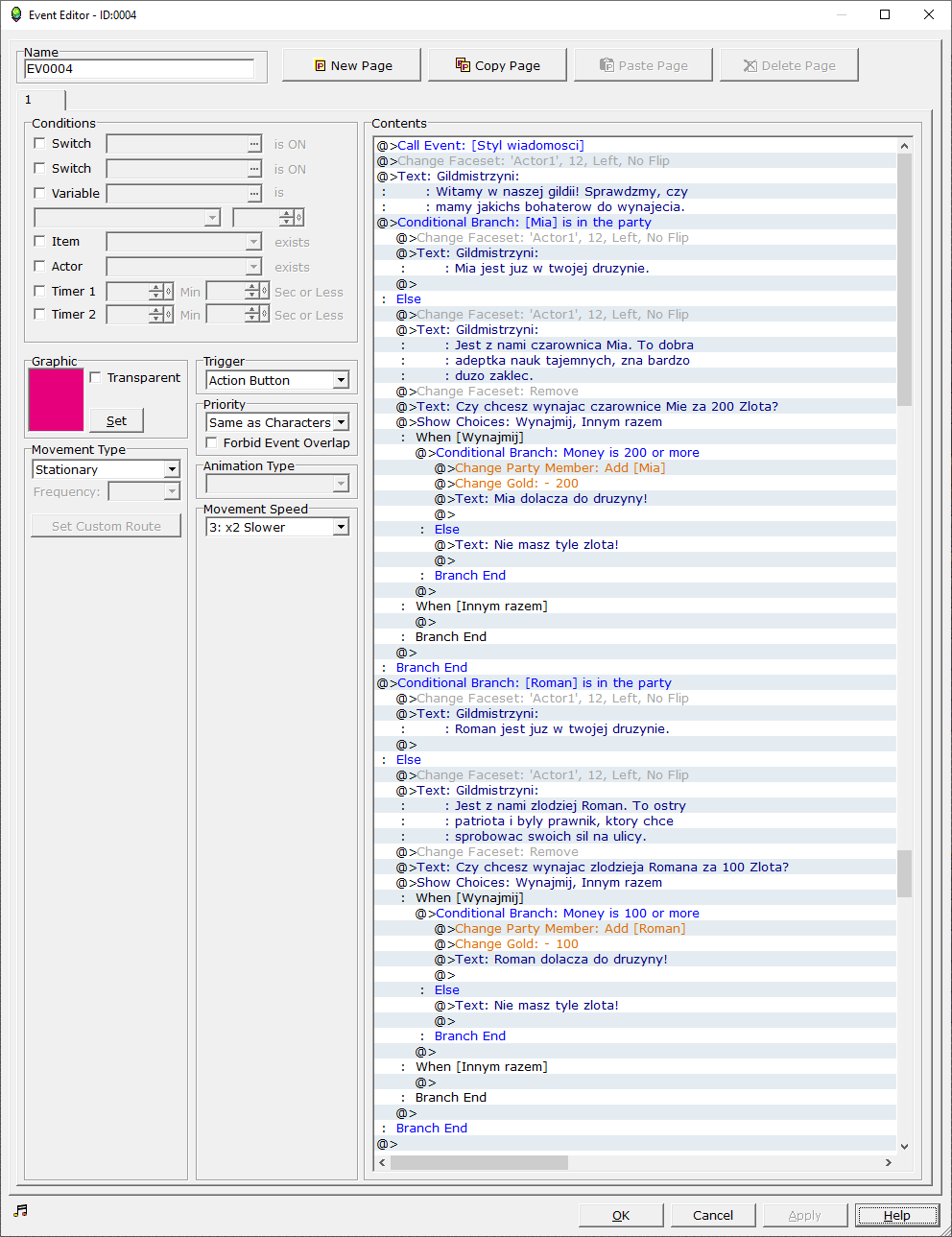Select 'Text: Roman dolacza do druzyny!' line
The image size is (952, 1237).
point(635,960)
